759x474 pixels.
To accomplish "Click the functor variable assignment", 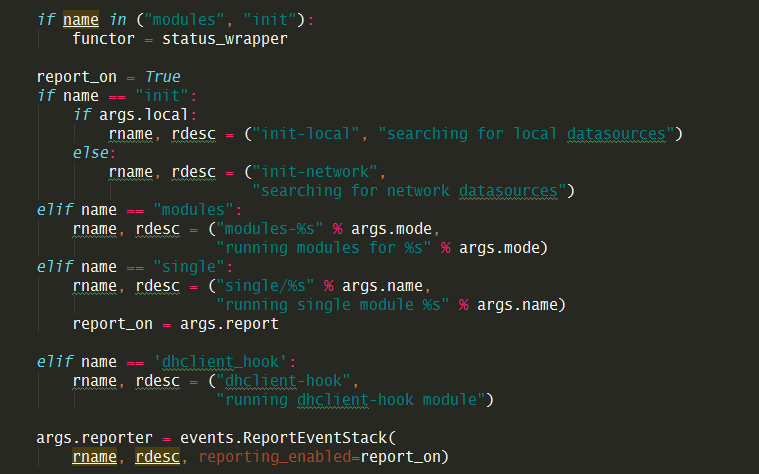I will tap(103, 38).
